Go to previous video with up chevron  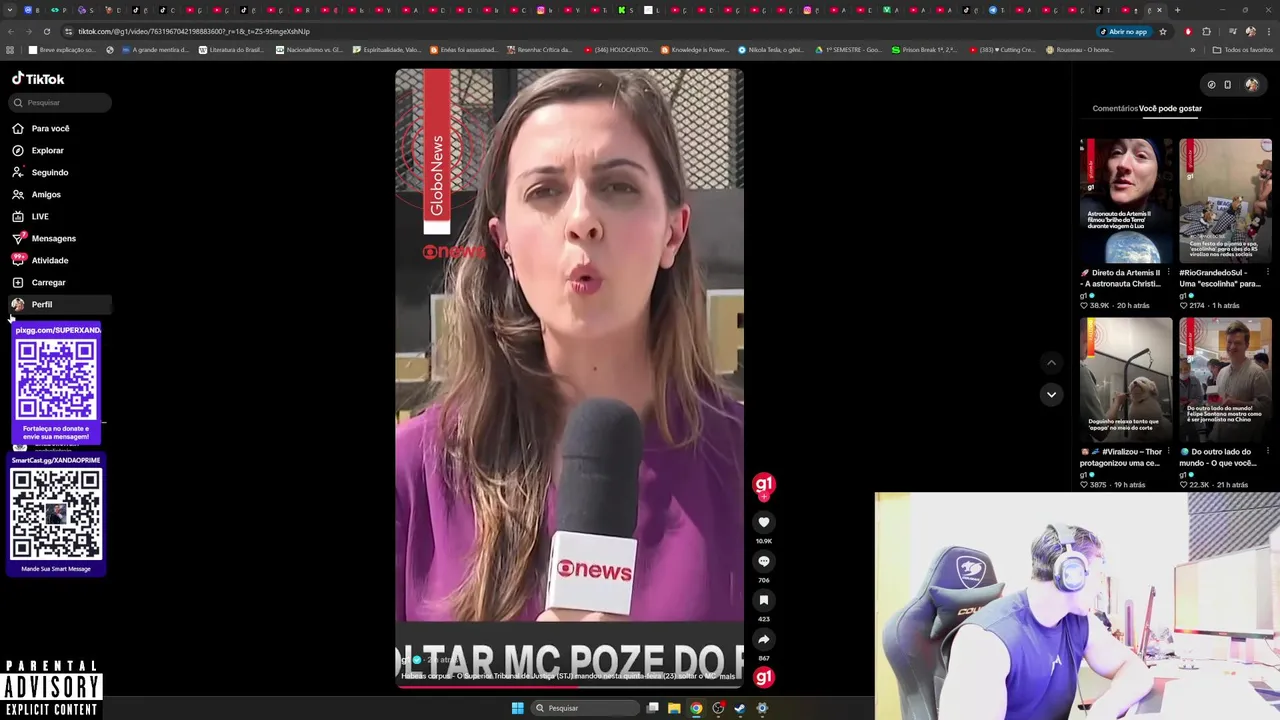[1051, 362]
